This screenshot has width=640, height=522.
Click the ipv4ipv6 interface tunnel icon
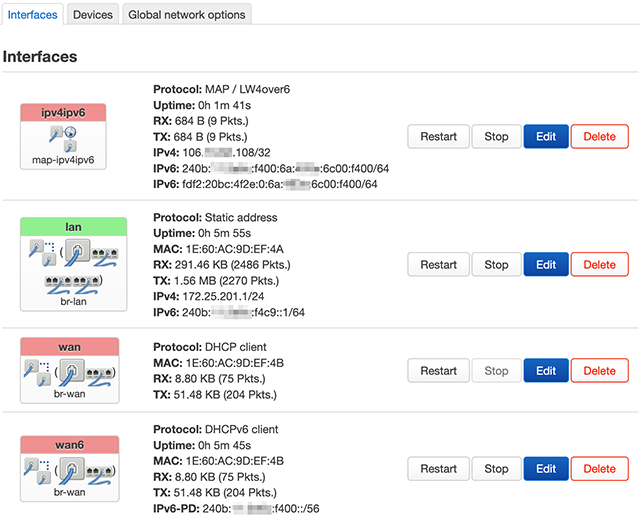coord(69,138)
